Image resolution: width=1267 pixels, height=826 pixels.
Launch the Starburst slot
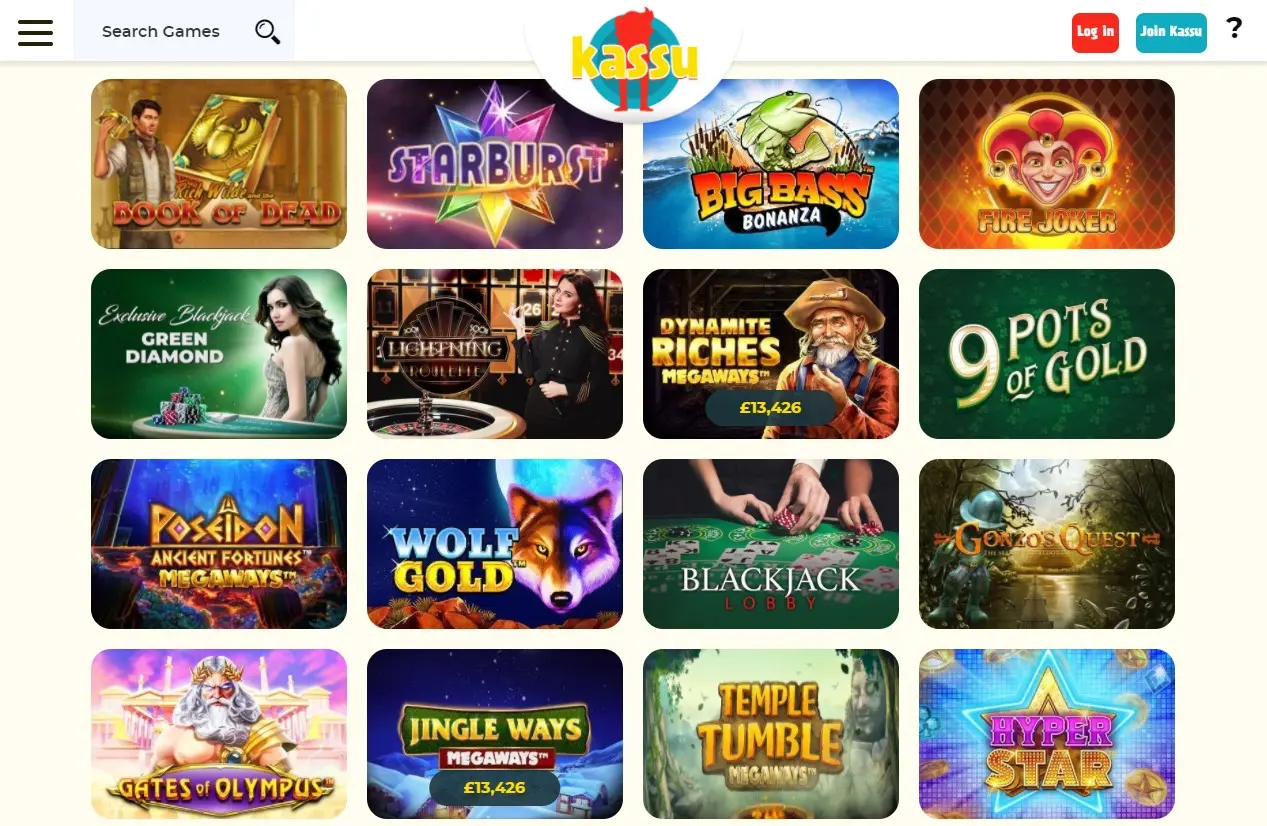point(495,164)
